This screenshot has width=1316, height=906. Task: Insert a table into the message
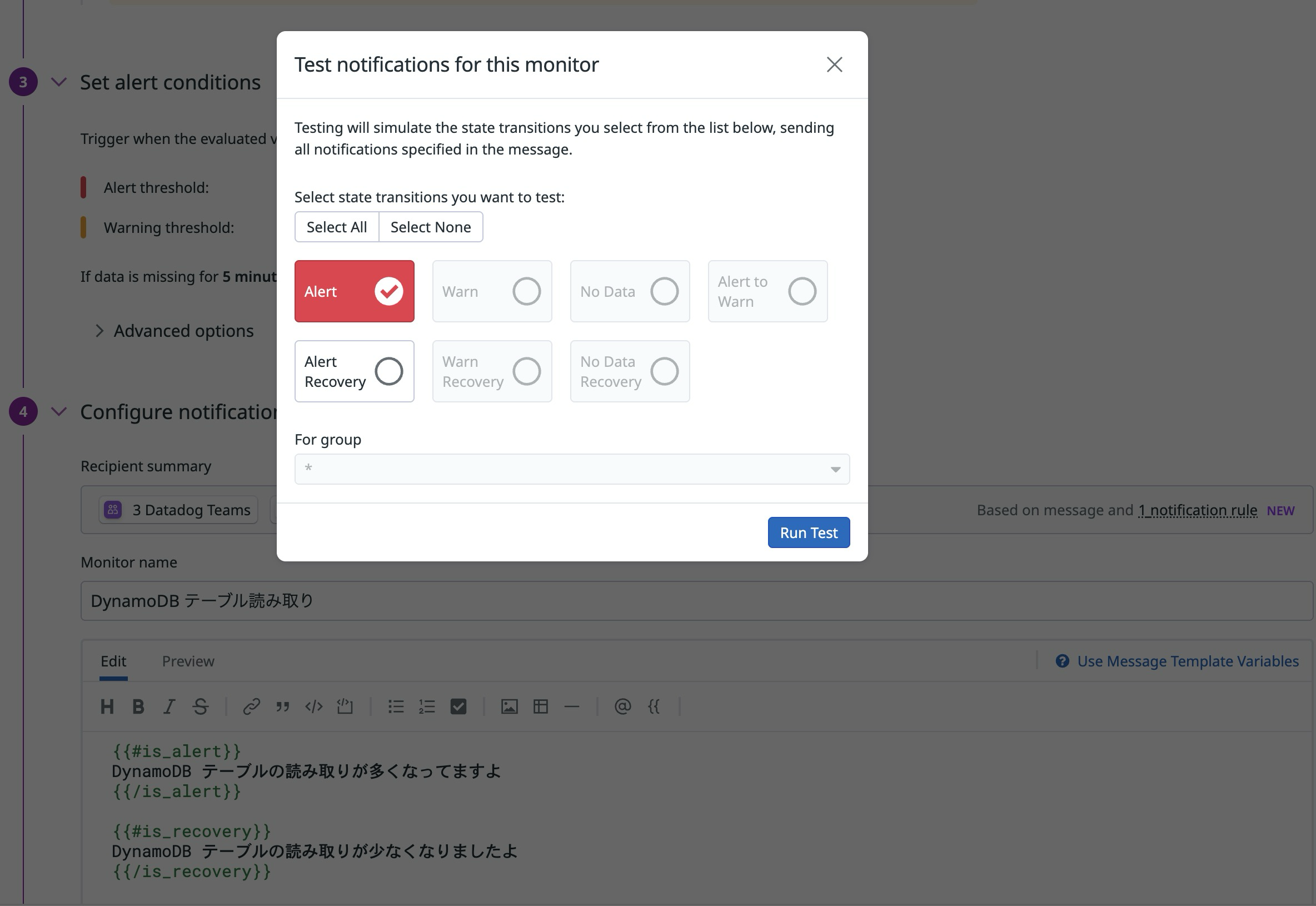click(x=540, y=706)
